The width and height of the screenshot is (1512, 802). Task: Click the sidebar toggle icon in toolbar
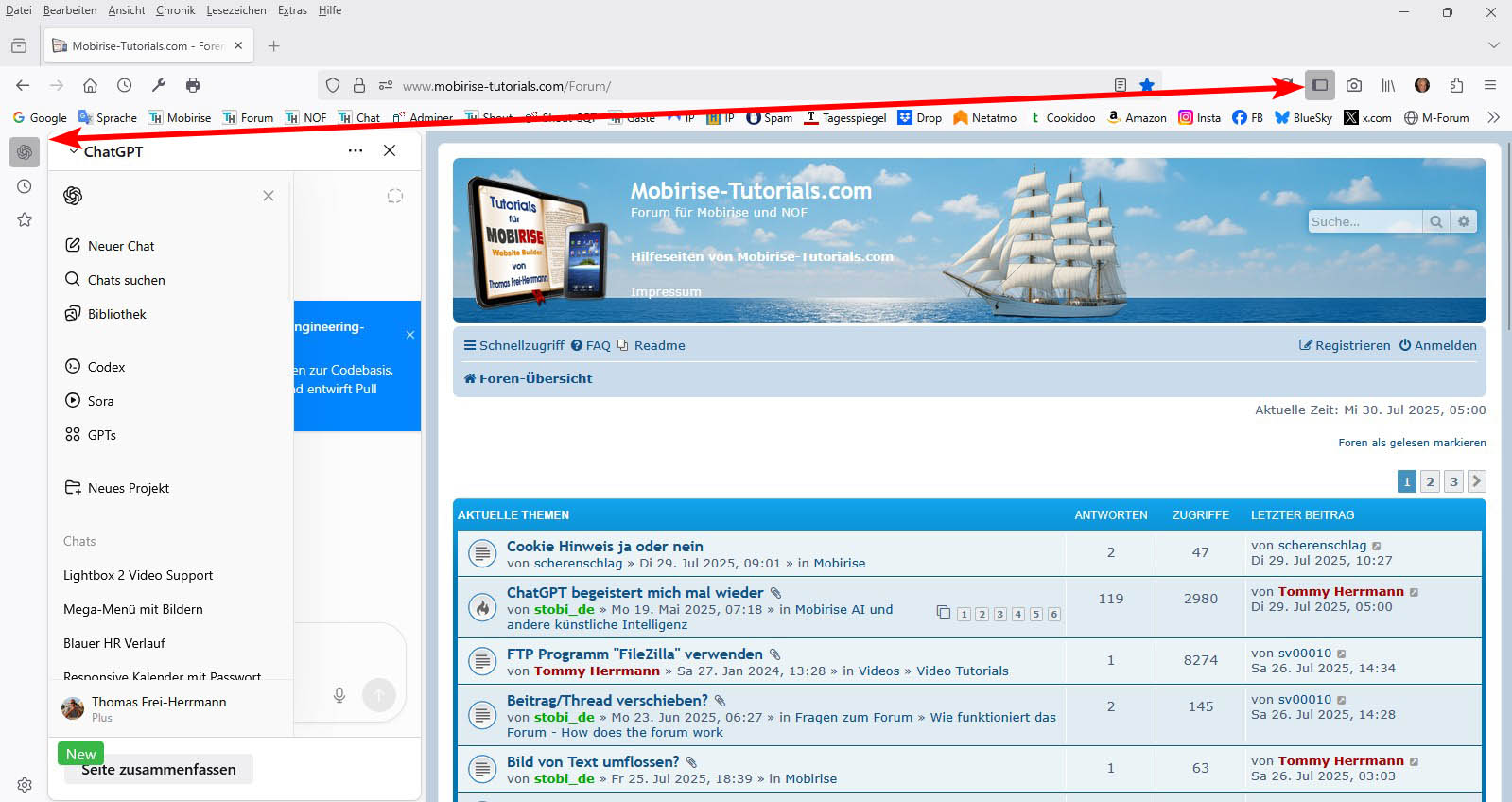(1319, 85)
